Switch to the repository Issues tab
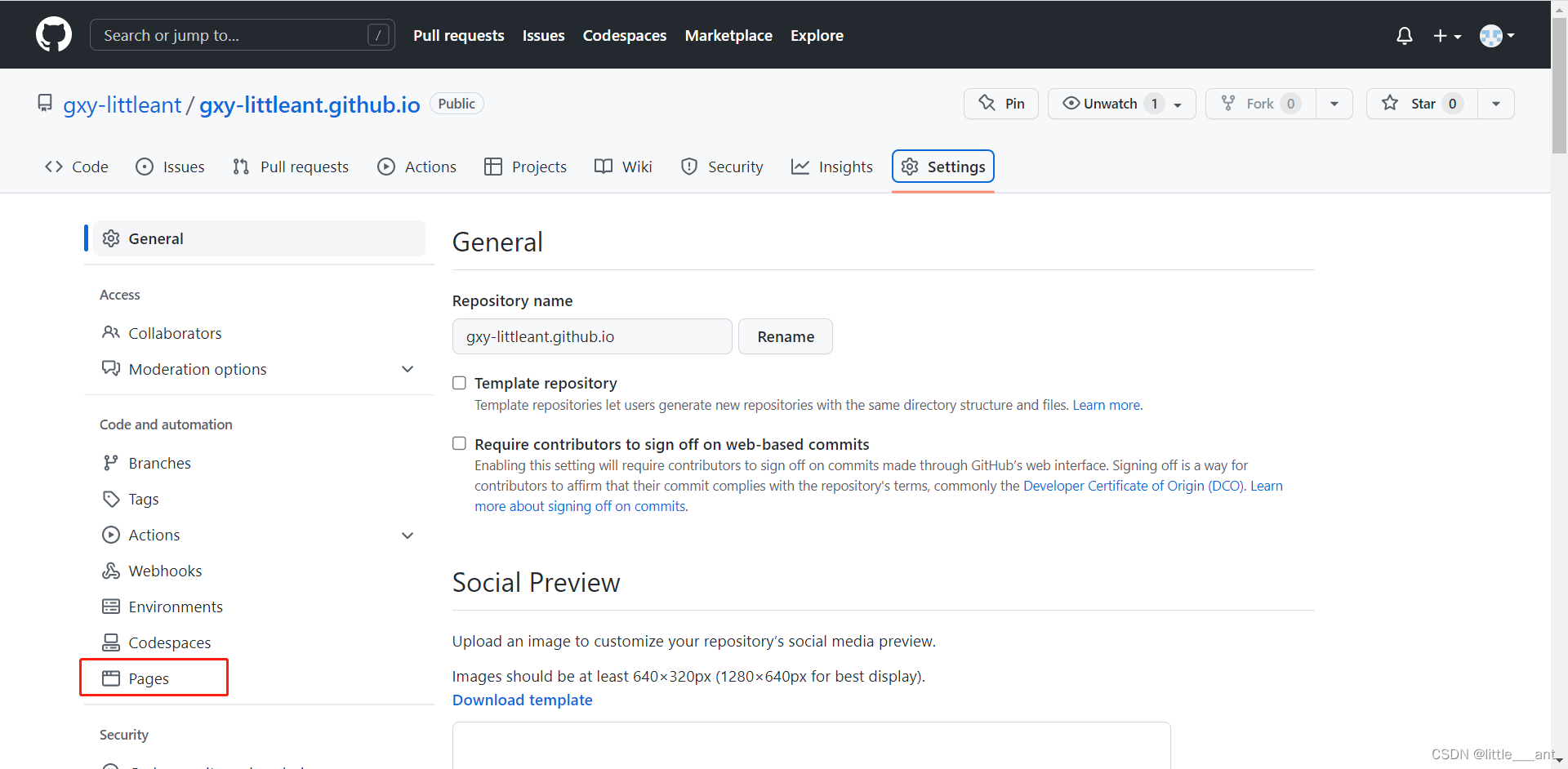1568x769 pixels. click(x=170, y=167)
